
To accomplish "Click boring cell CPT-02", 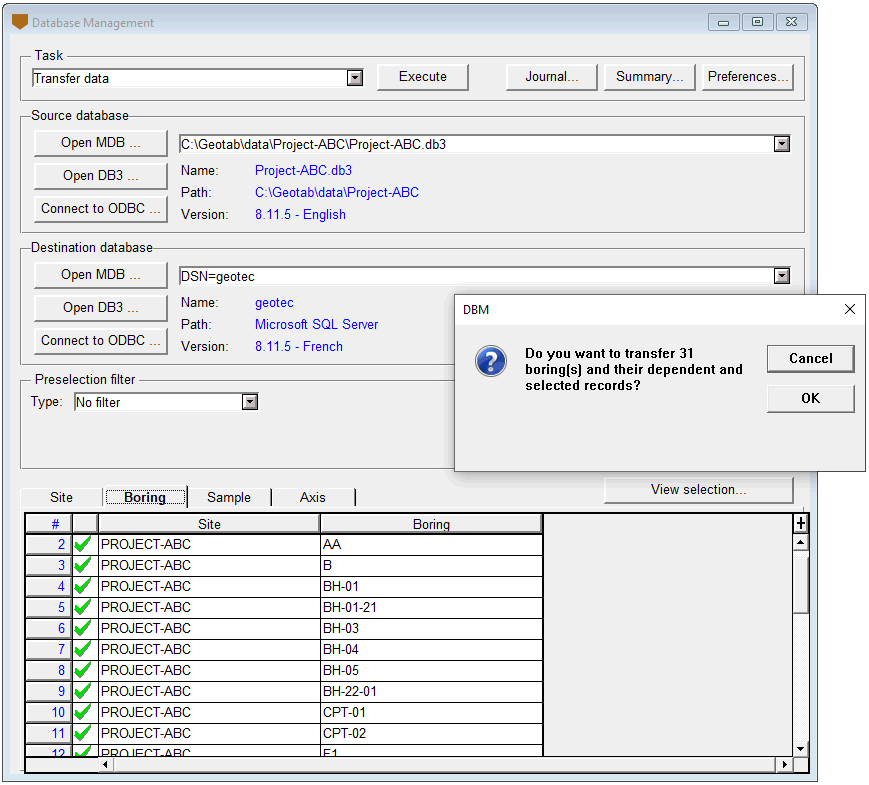I will point(431,733).
